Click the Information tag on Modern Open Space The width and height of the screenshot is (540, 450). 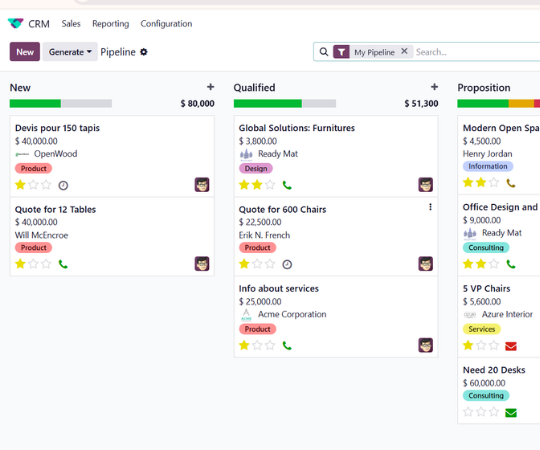488,166
